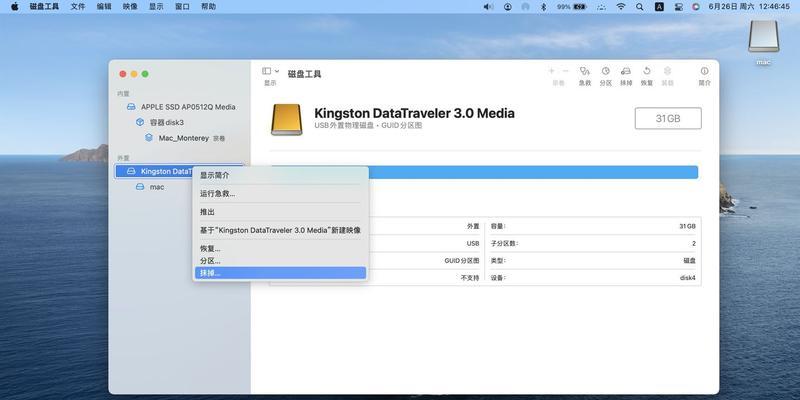Open Spotlight search magnifier icon

tap(640, 7)
